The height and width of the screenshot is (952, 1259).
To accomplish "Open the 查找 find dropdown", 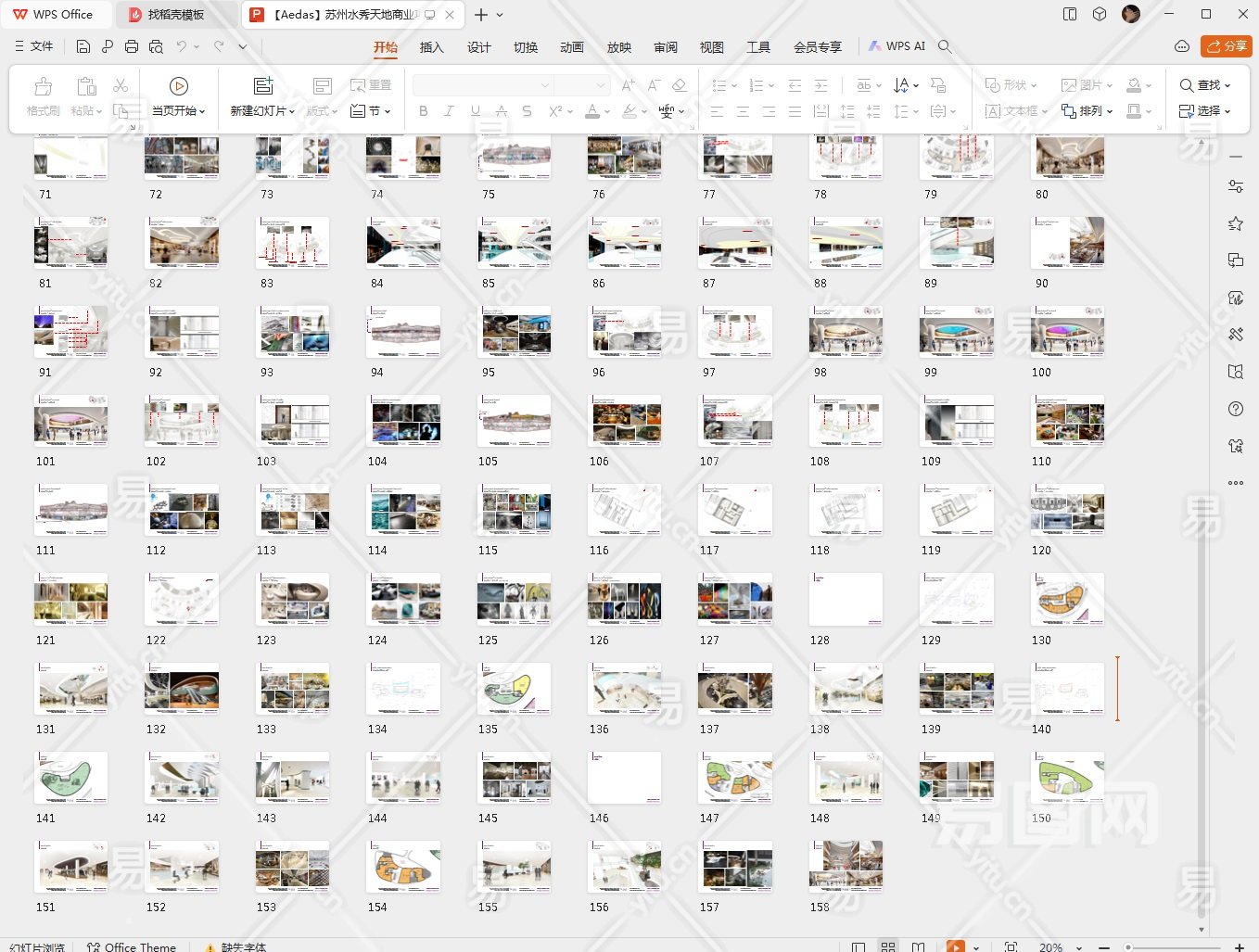I will click(1205, 85).
